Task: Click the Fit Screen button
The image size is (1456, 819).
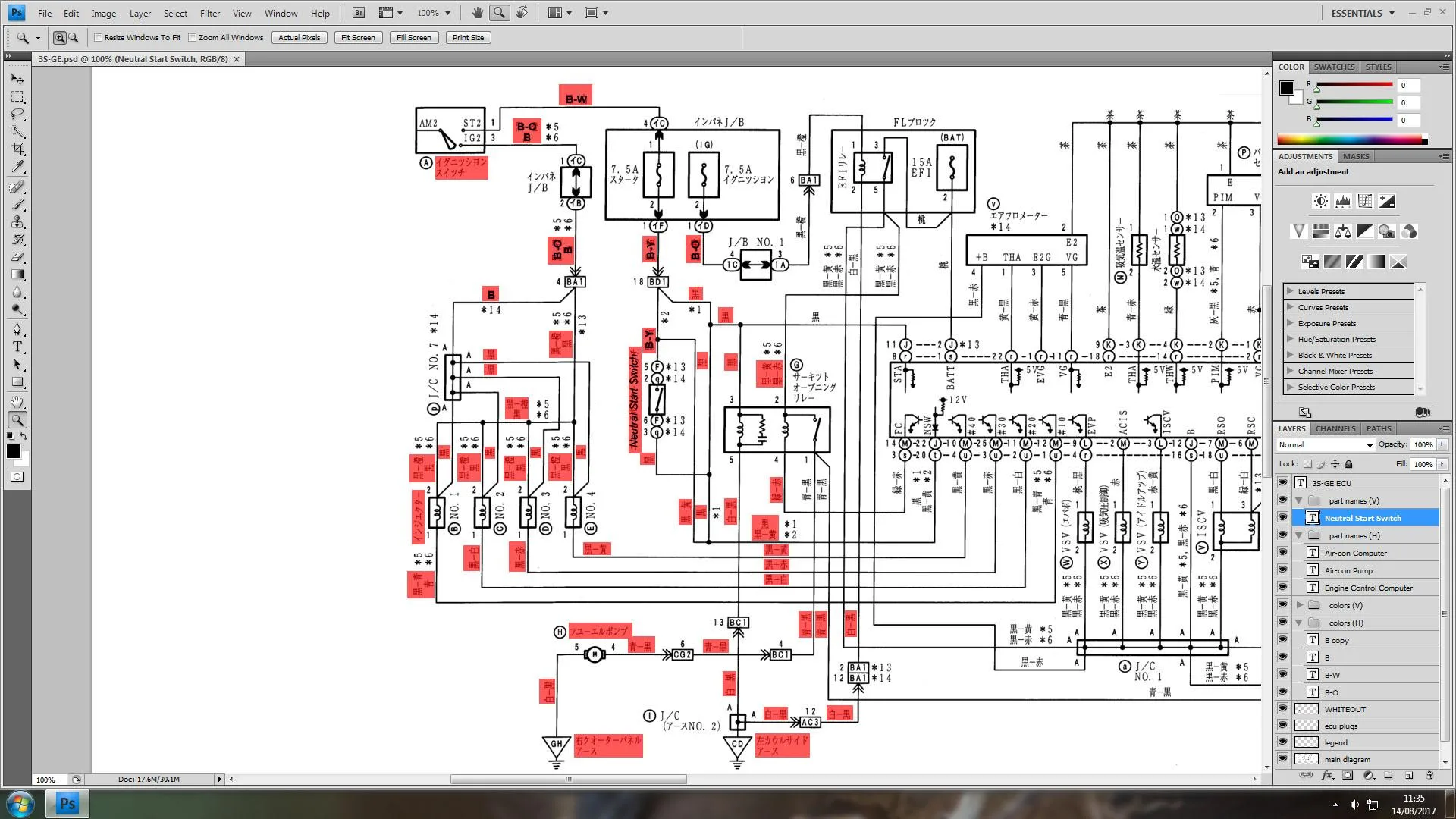Action: pyautogui.click(x=358, y=37)
